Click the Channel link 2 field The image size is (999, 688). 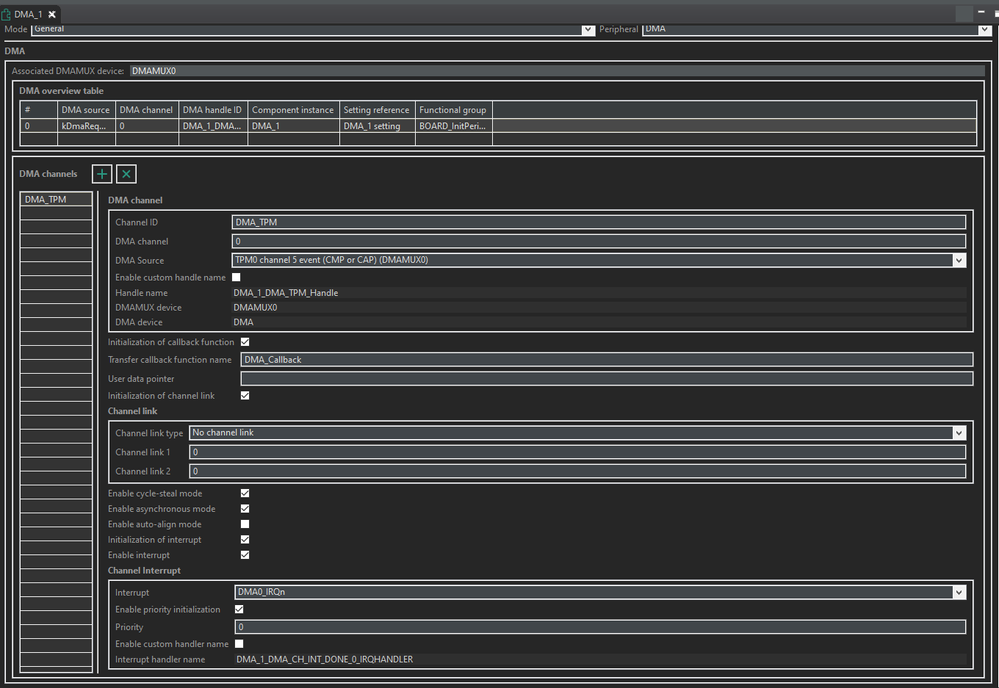(577, 471)
